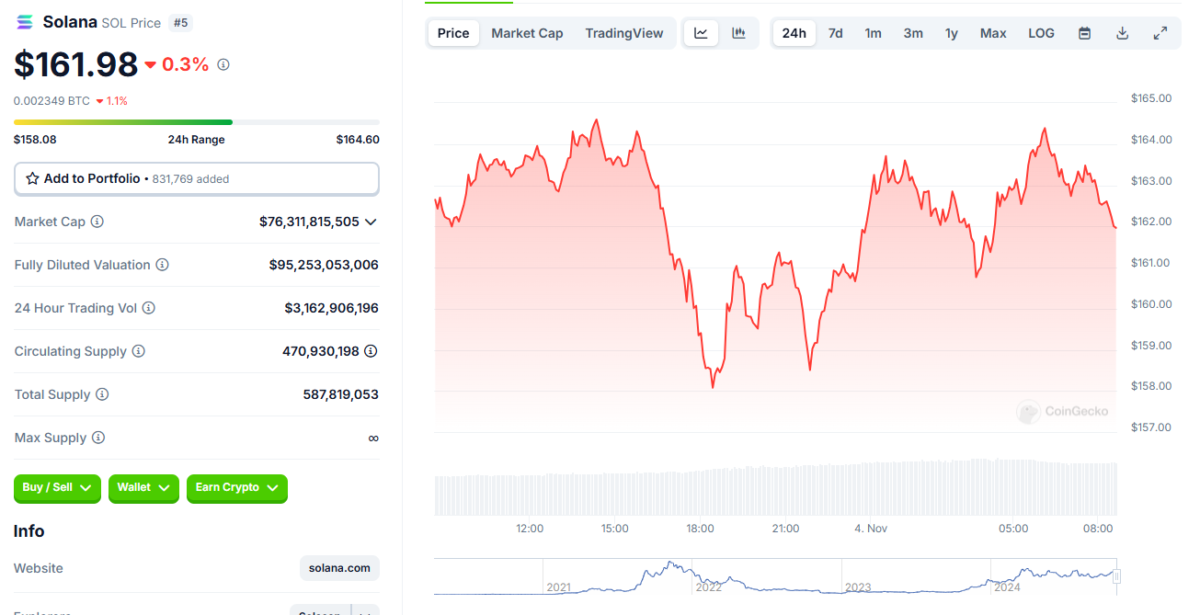This screenshot has height=615, width=1200.
Task: Click info icon next to Market Cap
Action: 97,222
